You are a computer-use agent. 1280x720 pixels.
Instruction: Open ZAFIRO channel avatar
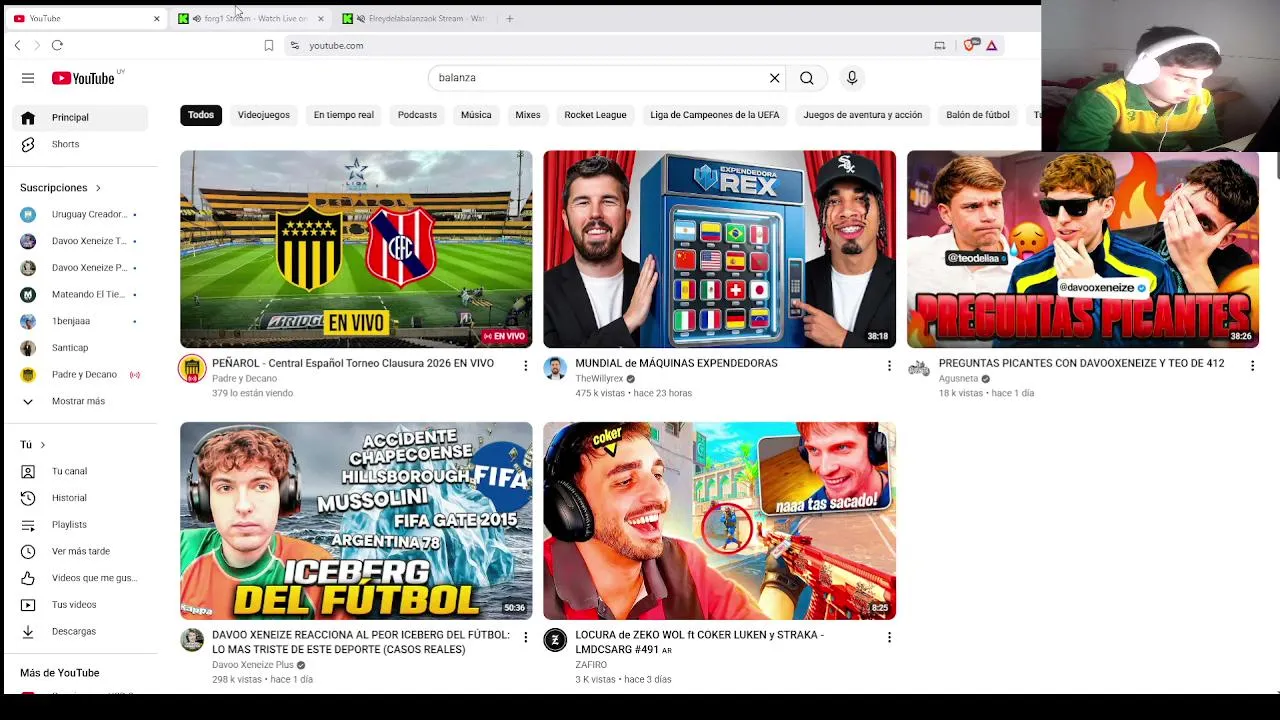coord(555,640)
